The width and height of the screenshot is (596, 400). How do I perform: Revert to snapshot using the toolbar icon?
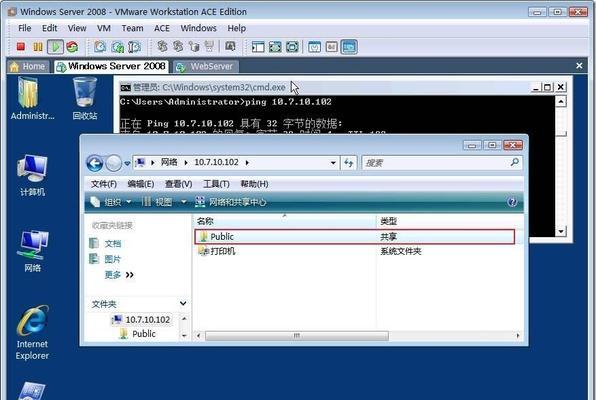click(117, 47)
